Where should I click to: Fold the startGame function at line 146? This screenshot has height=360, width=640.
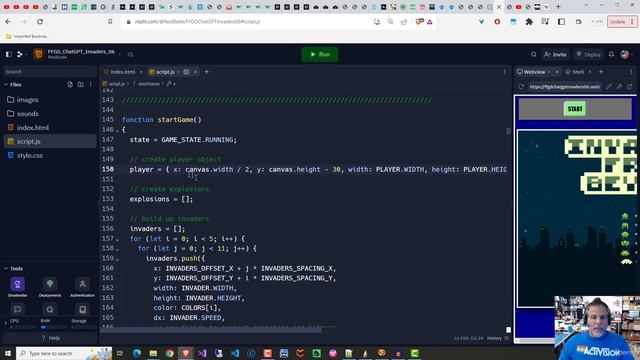tap(117, 130)
